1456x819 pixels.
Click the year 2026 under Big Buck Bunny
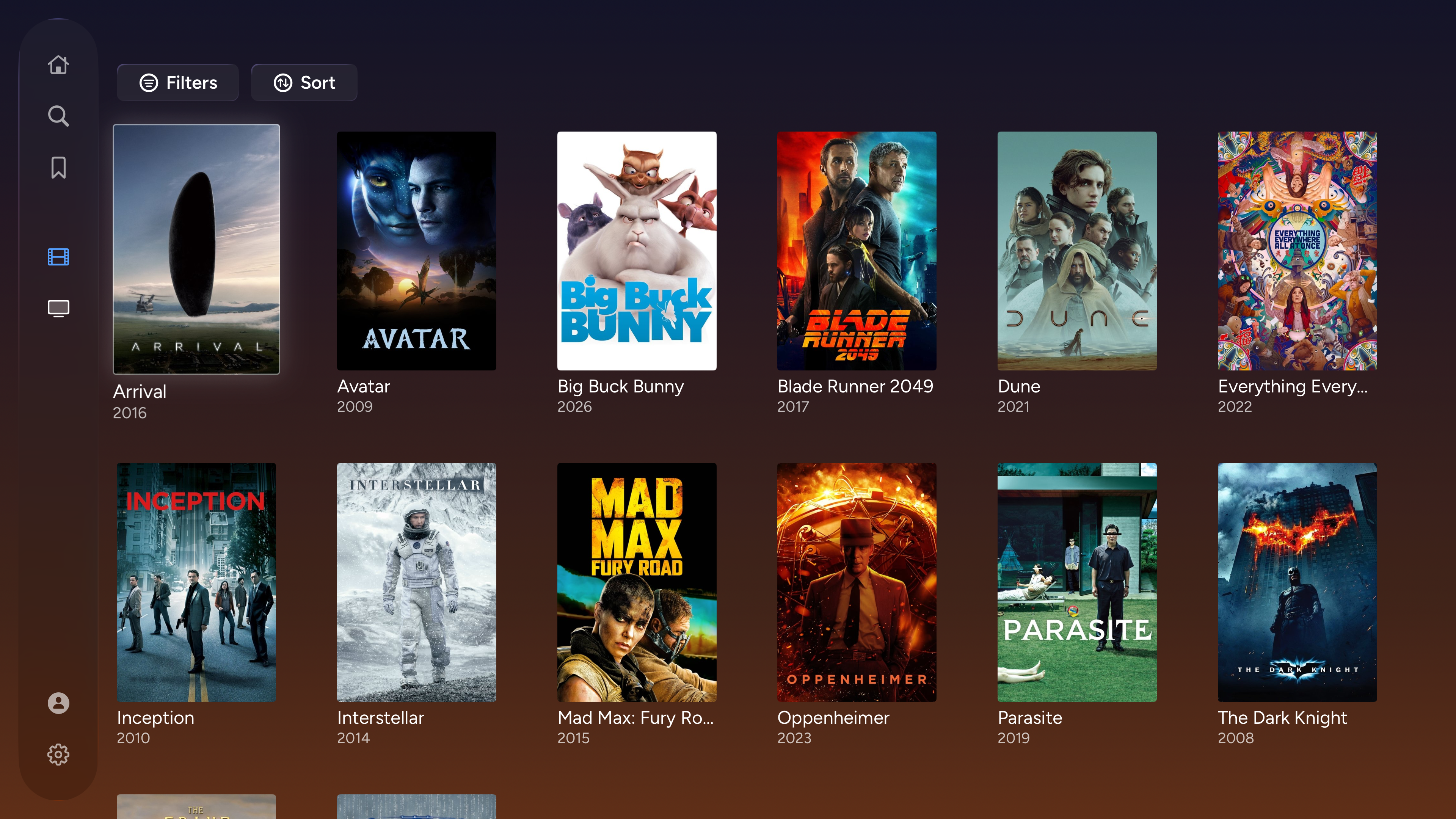click(574, 406)
